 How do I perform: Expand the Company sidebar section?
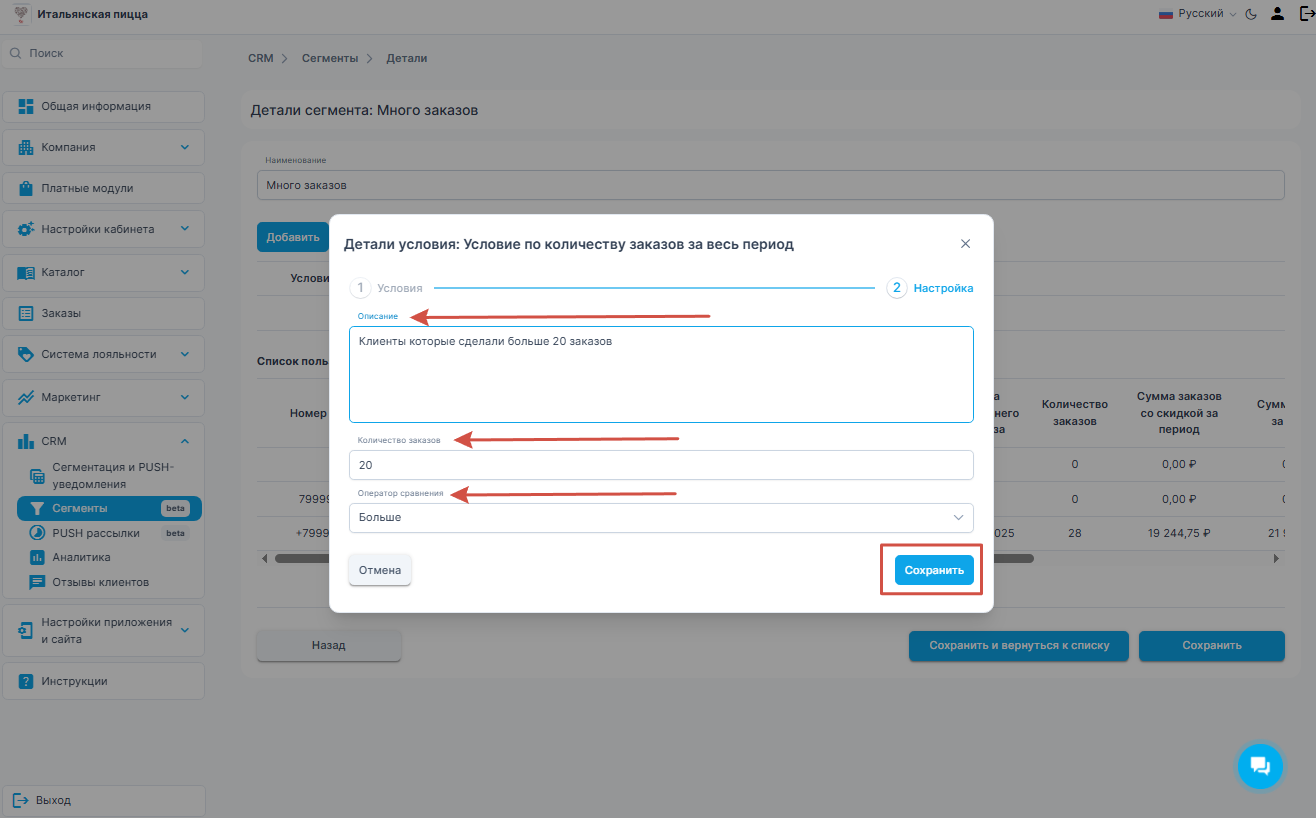point(103,147)
